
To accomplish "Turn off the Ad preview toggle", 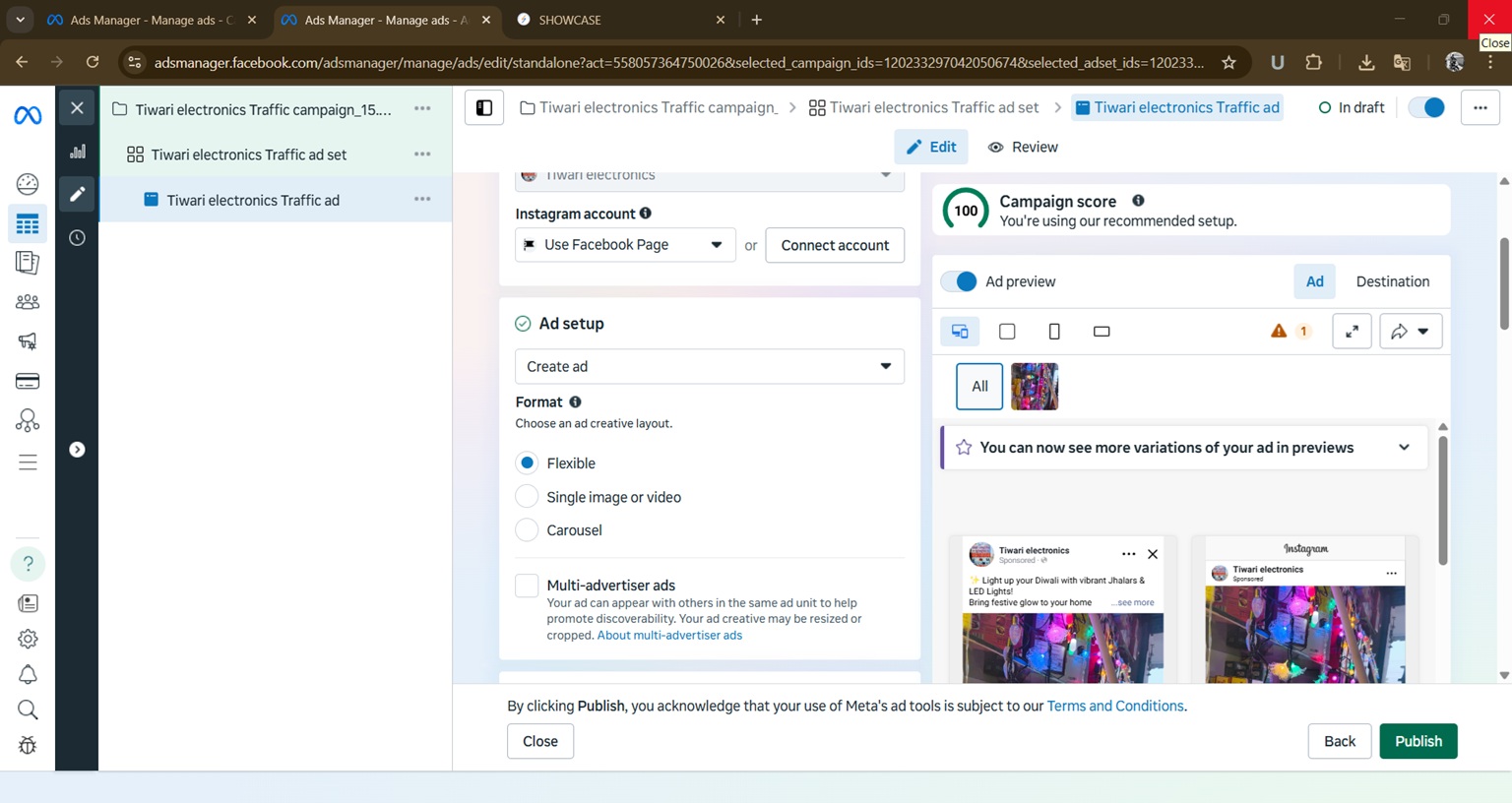I will (959, 281).
